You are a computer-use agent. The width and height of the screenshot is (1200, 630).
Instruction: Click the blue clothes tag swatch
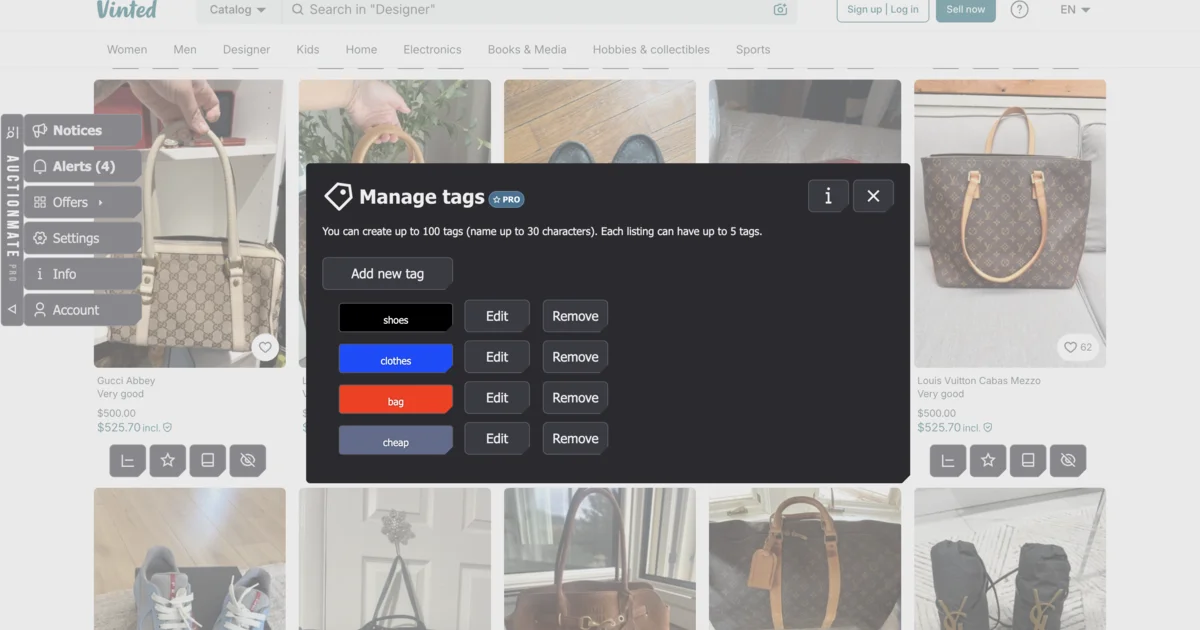(x=396, y=359)
